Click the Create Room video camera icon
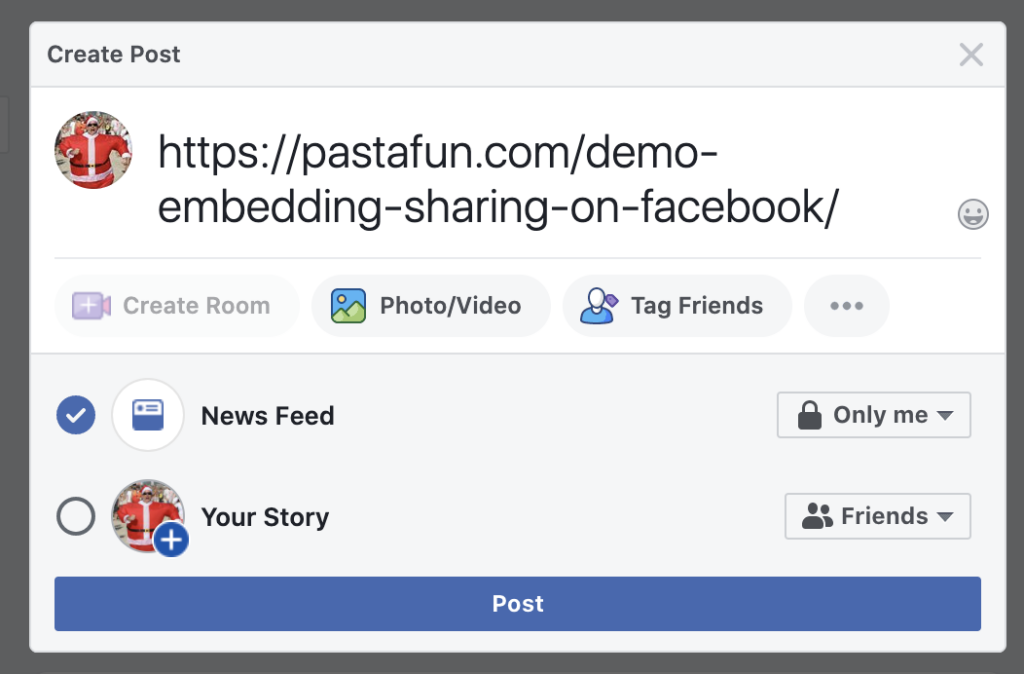1024x674 pixels. pyautogui.click(x=91, y=306)
